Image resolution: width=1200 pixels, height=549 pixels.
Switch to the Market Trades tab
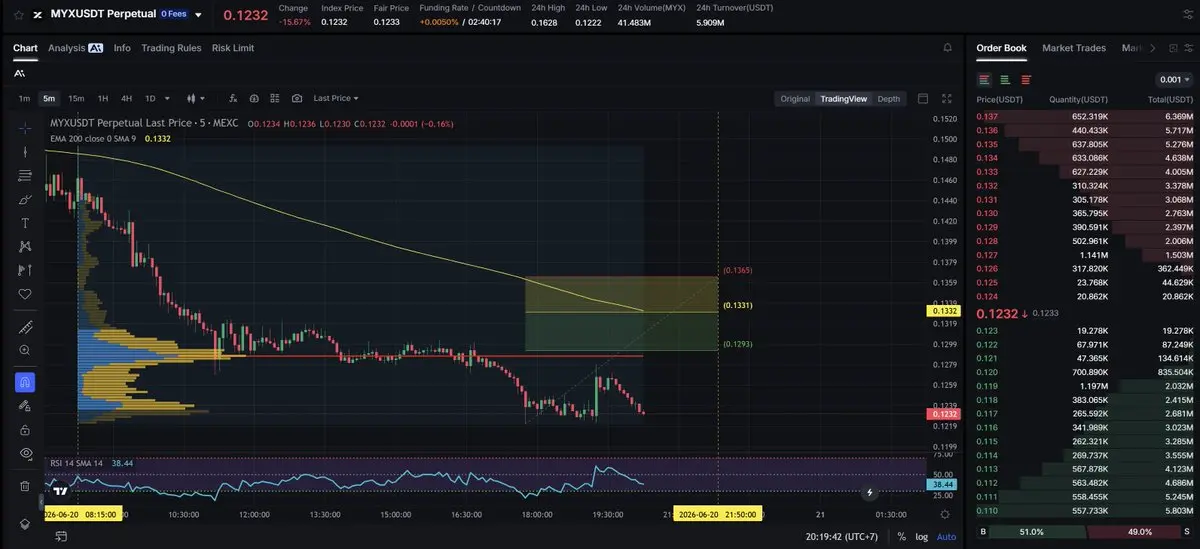[x=1074, y=47]
